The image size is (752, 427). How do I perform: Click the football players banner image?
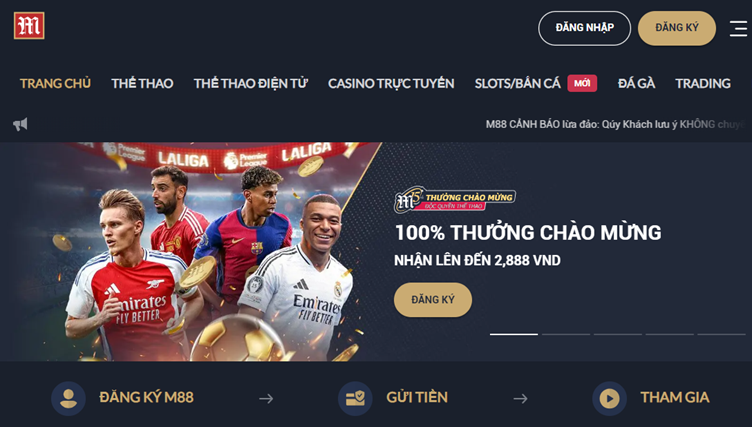click(x=191, y=251)
